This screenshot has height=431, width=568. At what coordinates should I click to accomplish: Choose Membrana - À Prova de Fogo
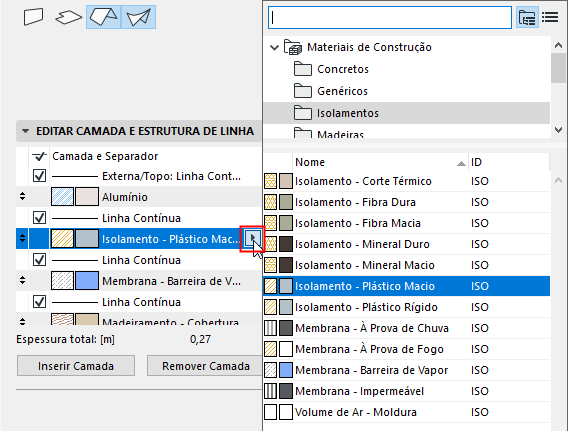coord(406,349)
